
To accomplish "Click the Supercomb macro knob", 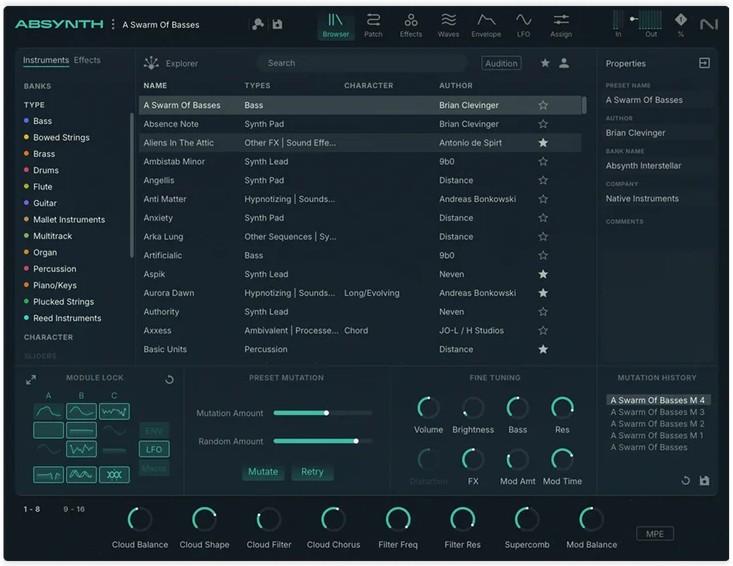I will click(527, 519).
